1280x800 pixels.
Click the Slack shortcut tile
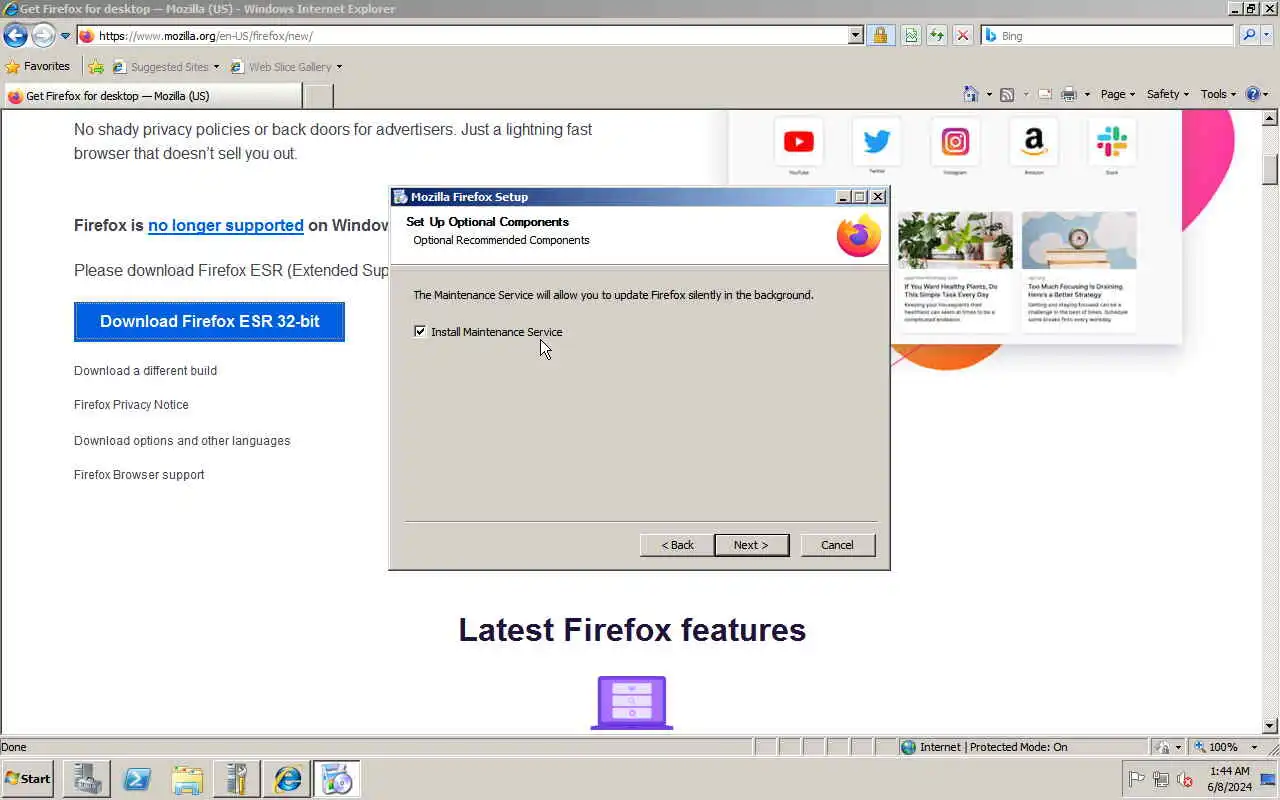[1111, 142]
